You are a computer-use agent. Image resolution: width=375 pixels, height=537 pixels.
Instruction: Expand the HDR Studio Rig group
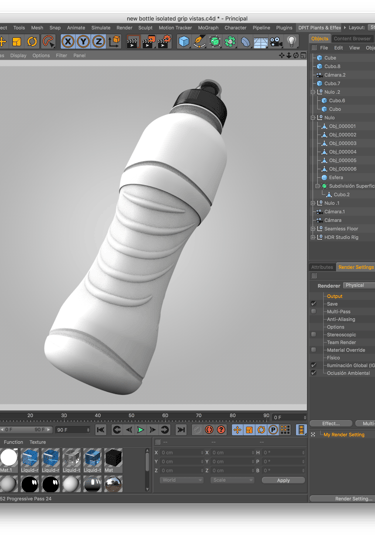click(313, 237)
